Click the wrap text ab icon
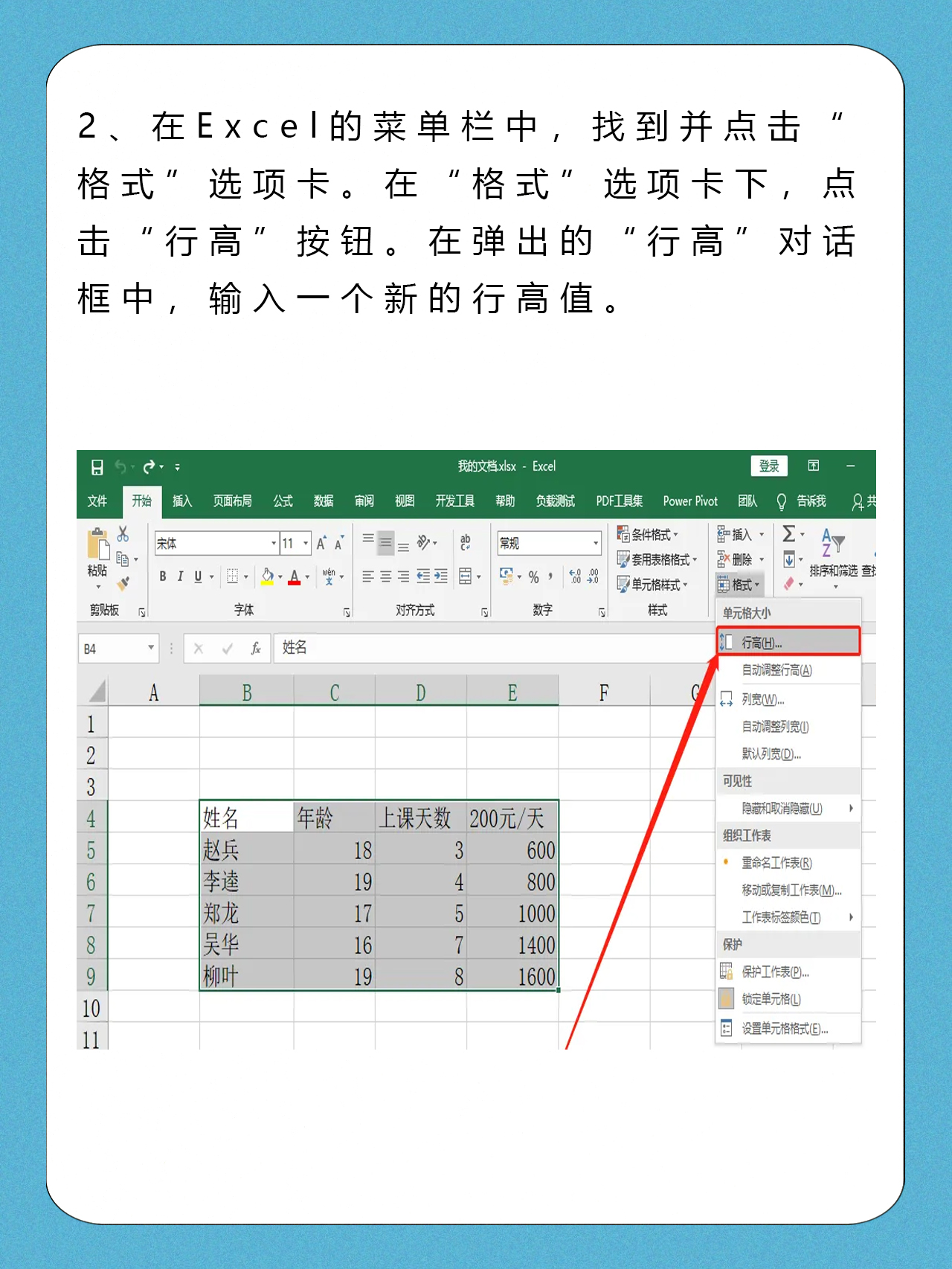 [466, 543]
